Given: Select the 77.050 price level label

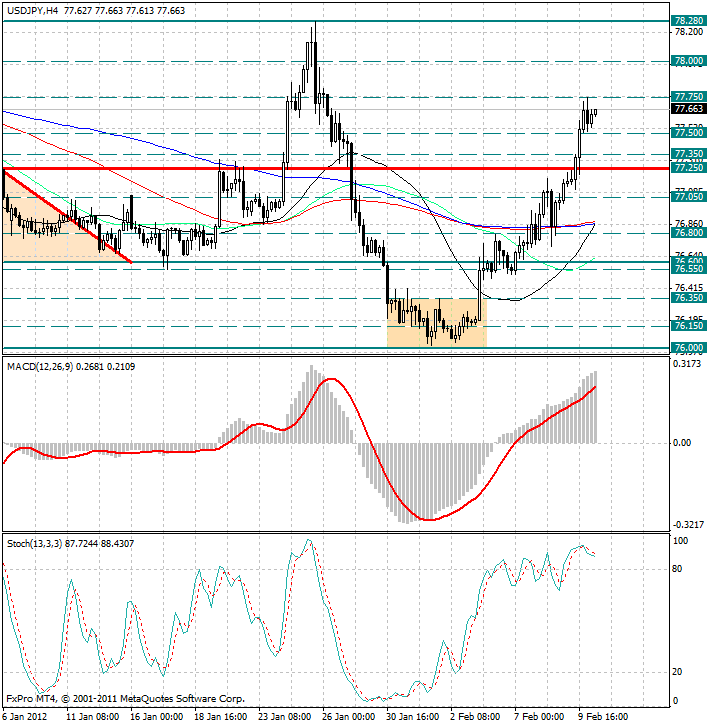Looking at the screenshot, I should point(689,197).
